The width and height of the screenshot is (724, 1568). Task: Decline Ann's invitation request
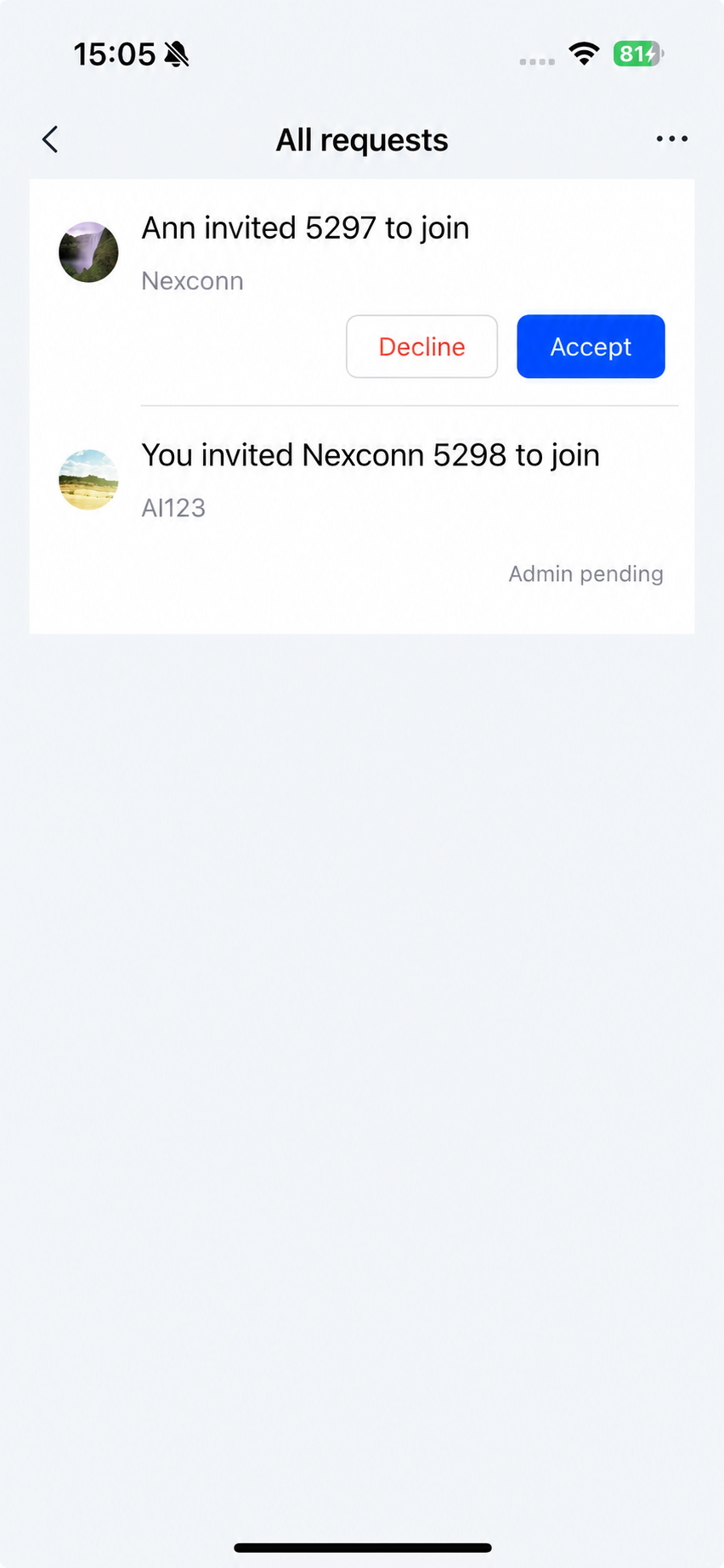pyautogui.click(x=421, y=347)
